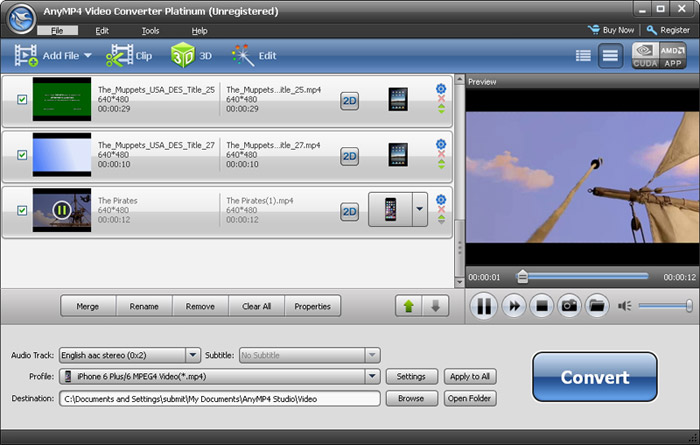Image resolution: width=700 pixels, height=445 pixels.
Task: Click the volume slider
Action: click(665, 306)
